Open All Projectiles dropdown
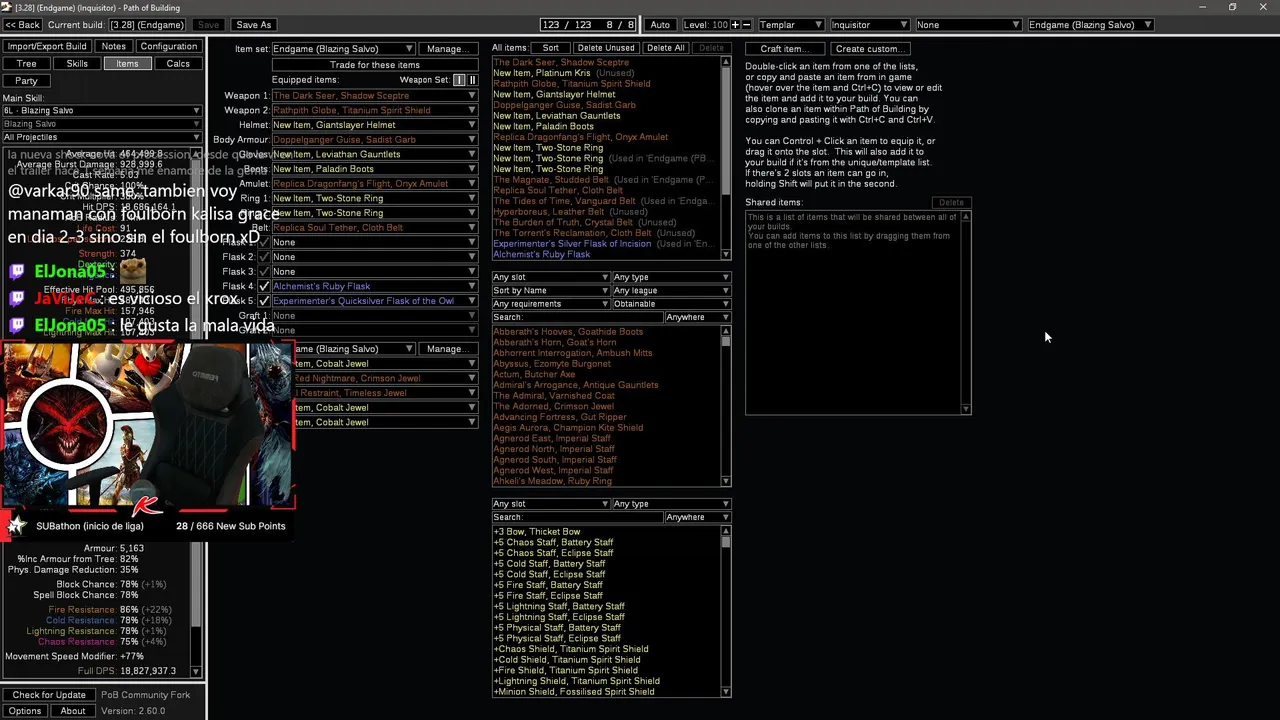 [x=102, y=137]
